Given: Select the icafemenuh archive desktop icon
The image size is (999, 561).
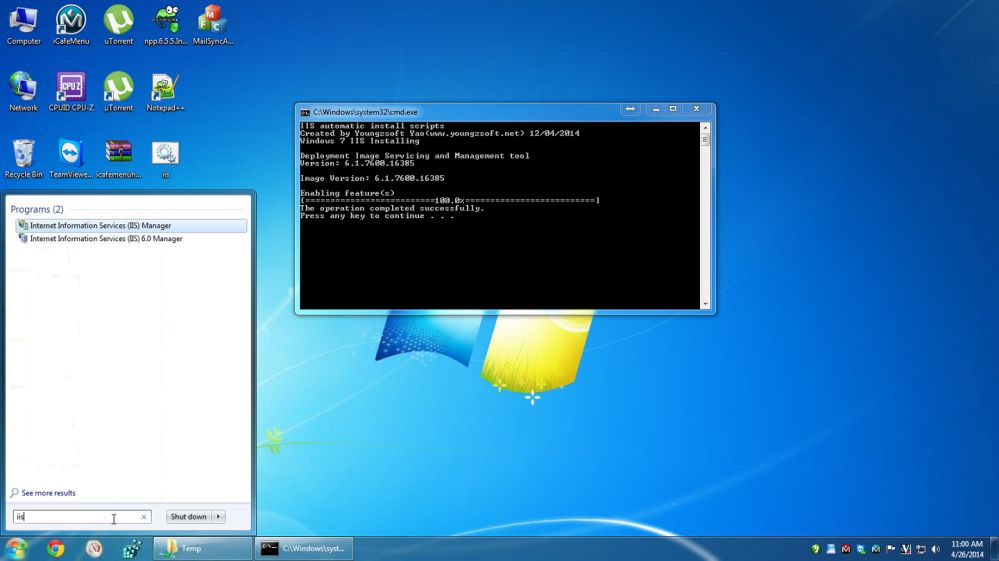Looking at the screenshot, I should tap(119, 159).
